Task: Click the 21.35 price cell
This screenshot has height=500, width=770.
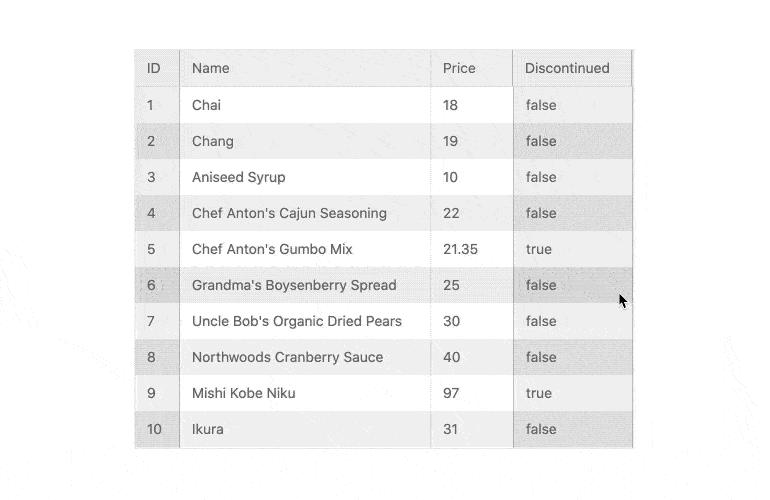Action: point(460,249)
